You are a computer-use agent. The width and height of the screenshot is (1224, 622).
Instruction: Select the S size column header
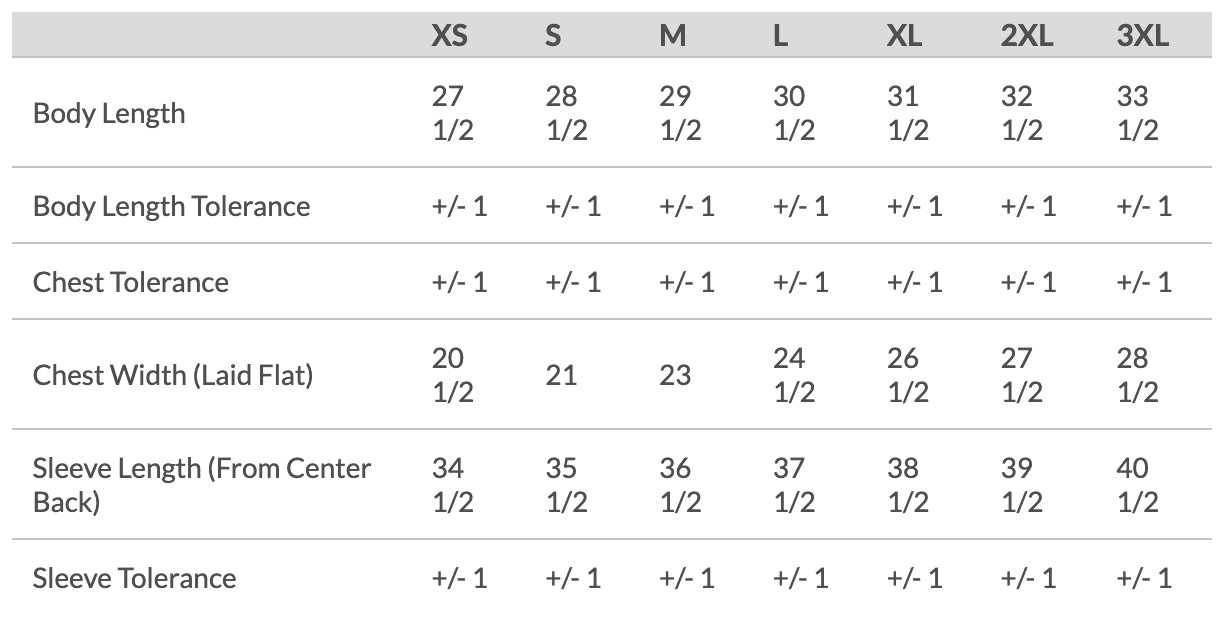553,36
